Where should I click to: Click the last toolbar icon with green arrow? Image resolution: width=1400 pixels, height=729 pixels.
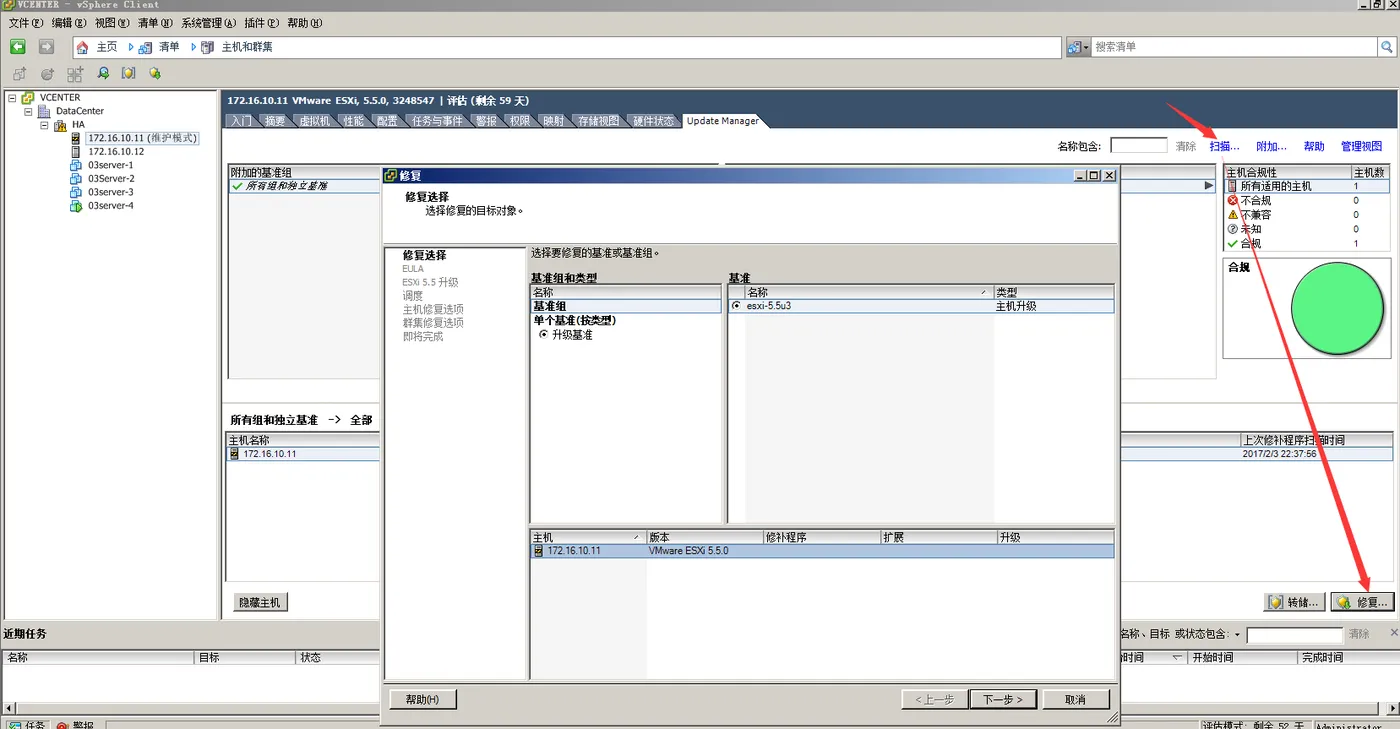click(155, 73)
